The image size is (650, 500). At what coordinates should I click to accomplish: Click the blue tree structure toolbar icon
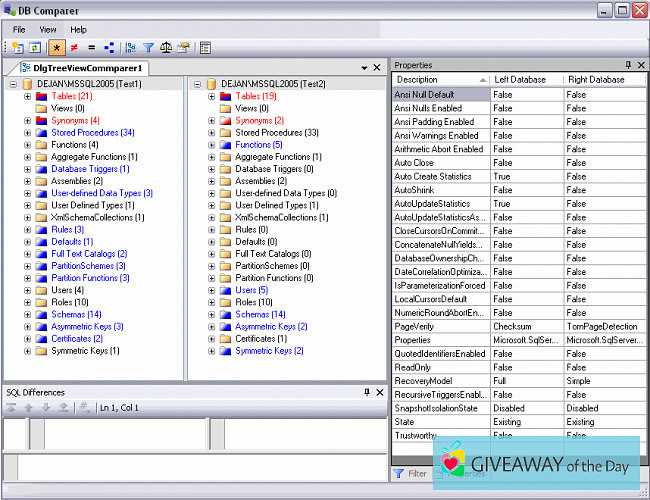108,47
